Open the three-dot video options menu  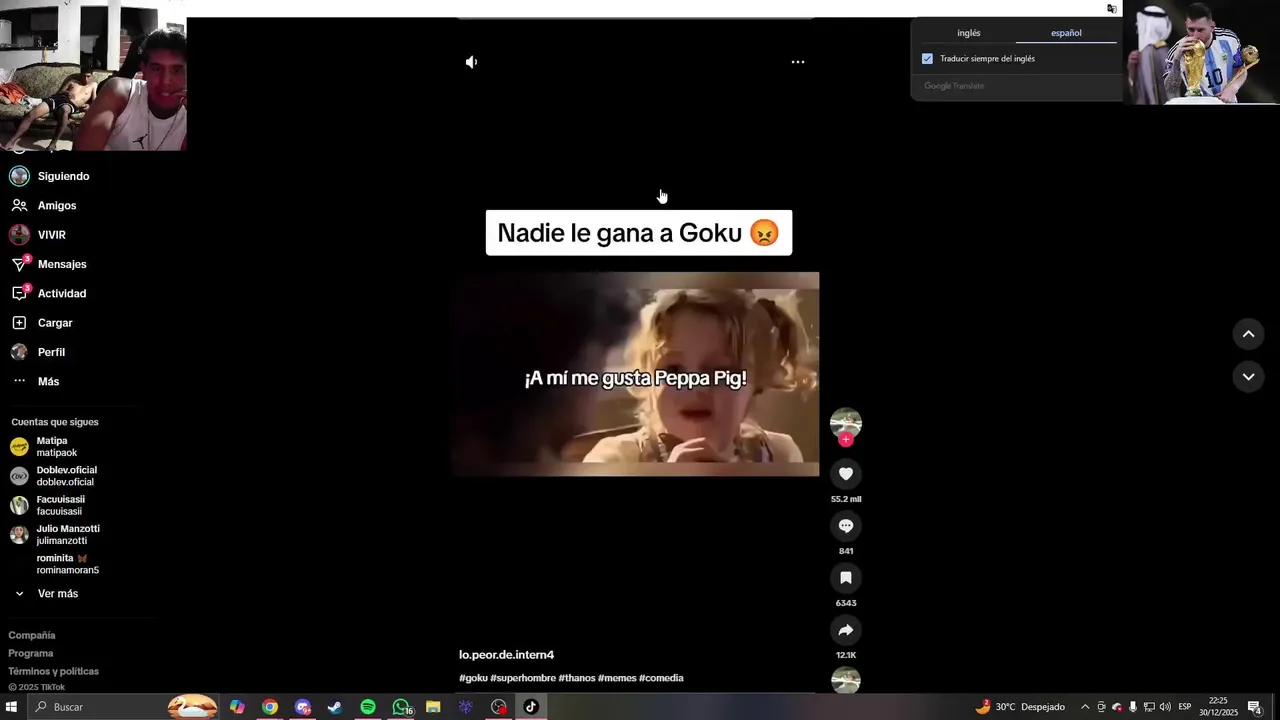(x=798, y=62)
